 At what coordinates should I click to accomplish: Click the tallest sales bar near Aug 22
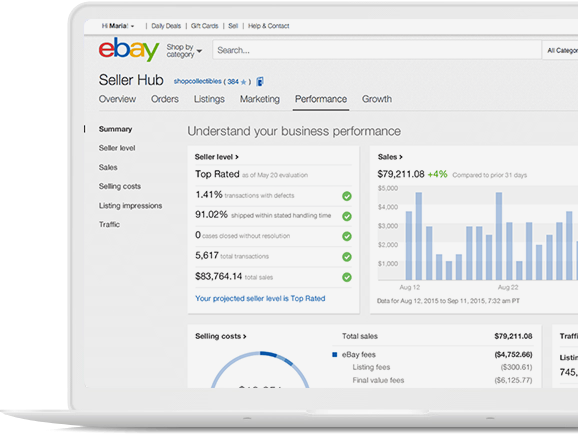tap(499, 236)
